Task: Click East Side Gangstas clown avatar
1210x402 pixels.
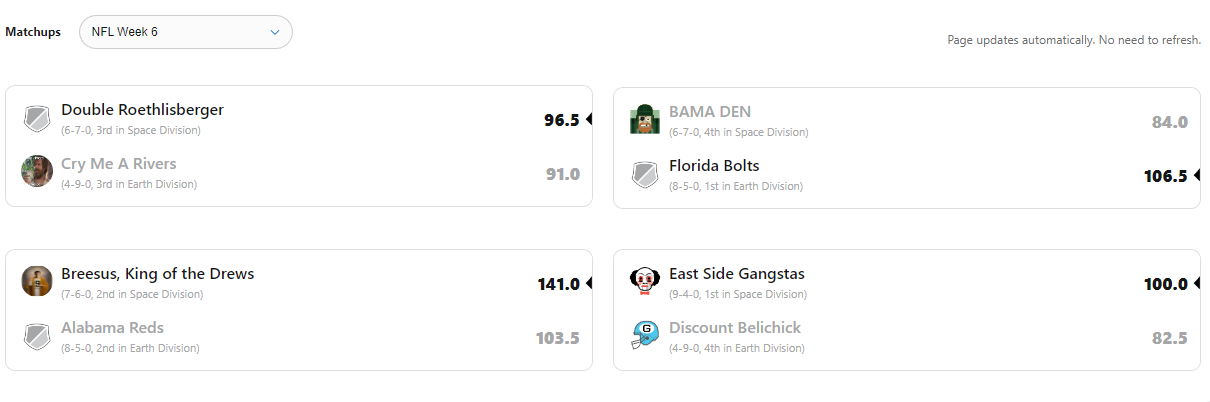Action: [x=645, y=282]
